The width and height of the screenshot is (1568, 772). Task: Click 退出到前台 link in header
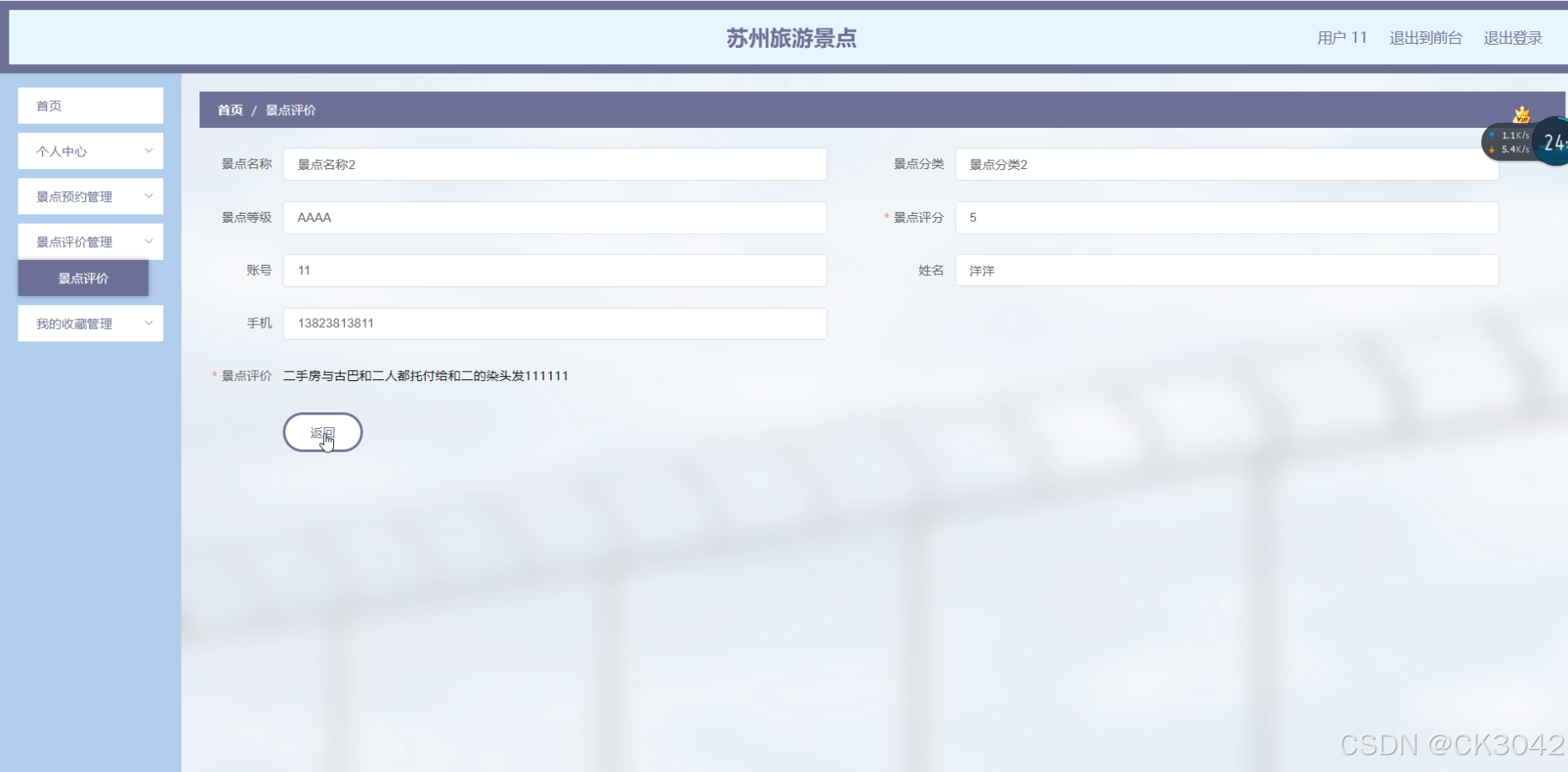click(x=1426, y=38)
